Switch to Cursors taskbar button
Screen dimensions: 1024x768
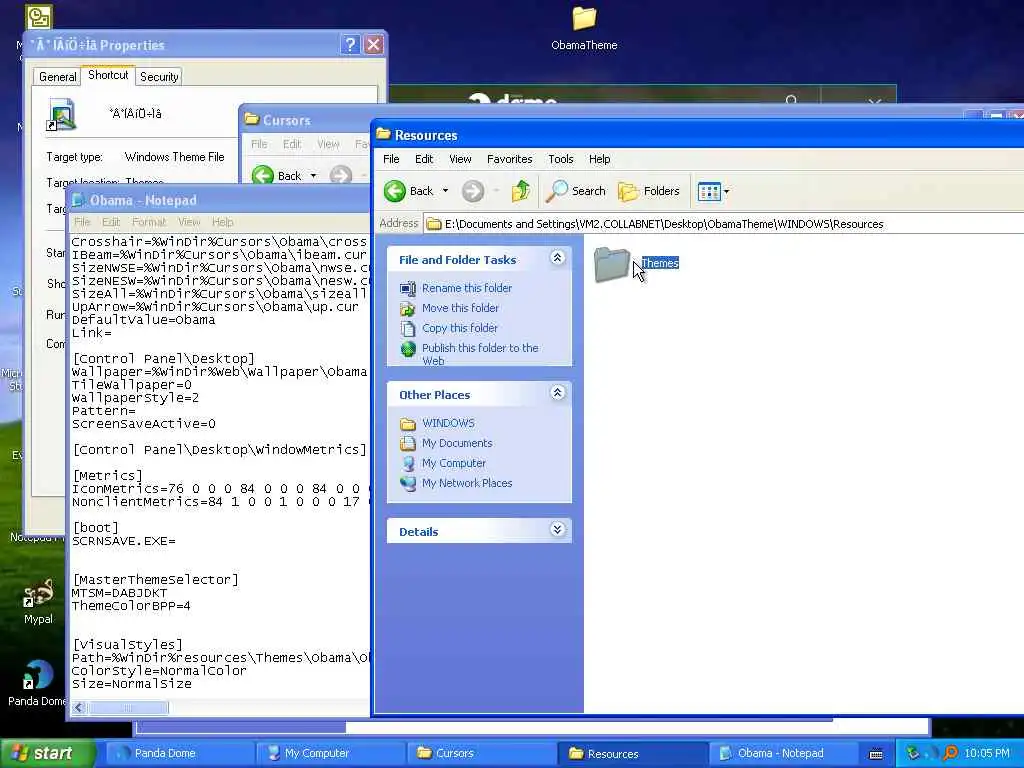click(480, 753)
